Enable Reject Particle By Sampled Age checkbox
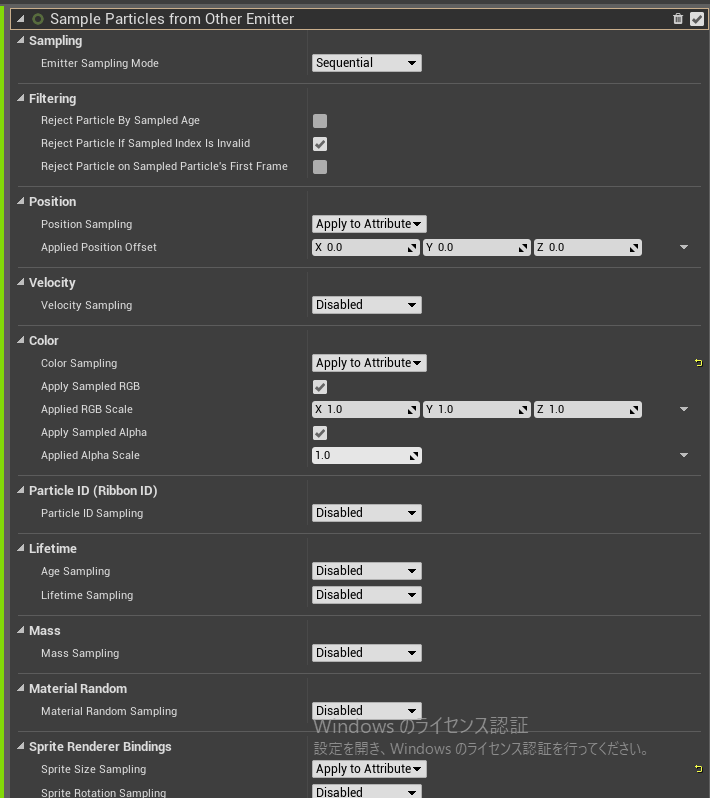710x798 pixels. pos(320,121)
